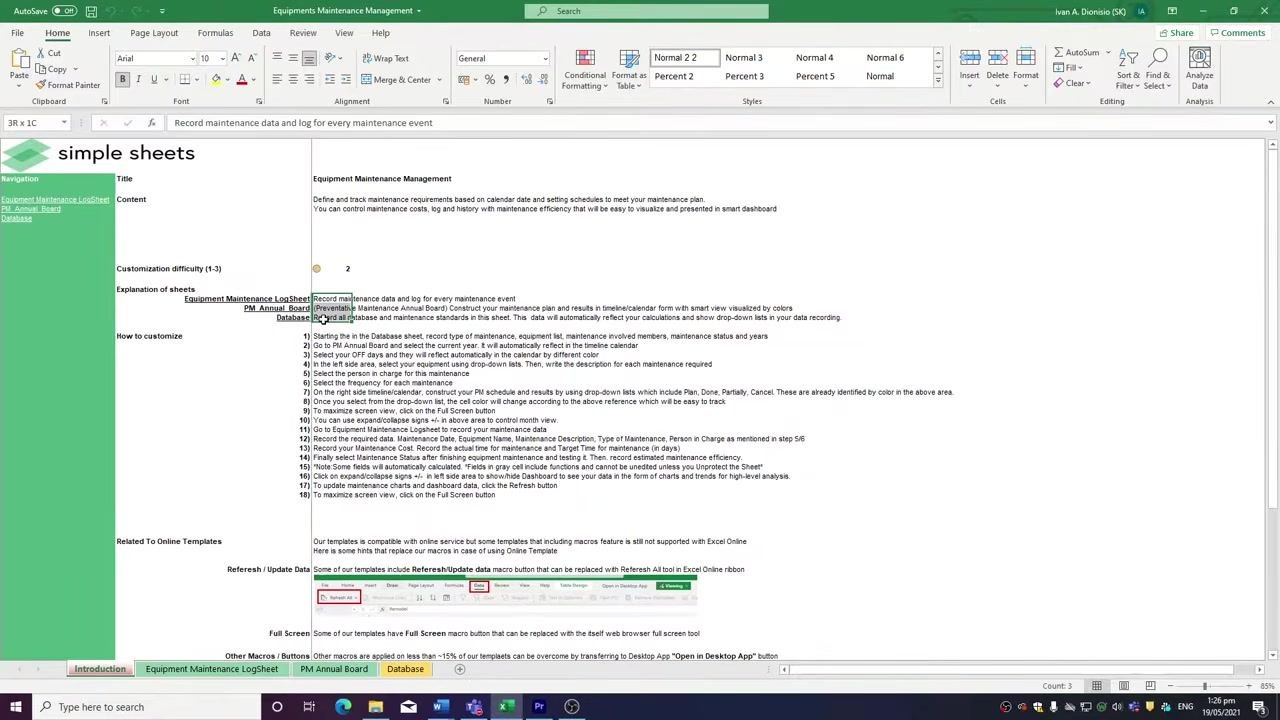Apply the Normal 3 cell style

click(x=744, y=58)
